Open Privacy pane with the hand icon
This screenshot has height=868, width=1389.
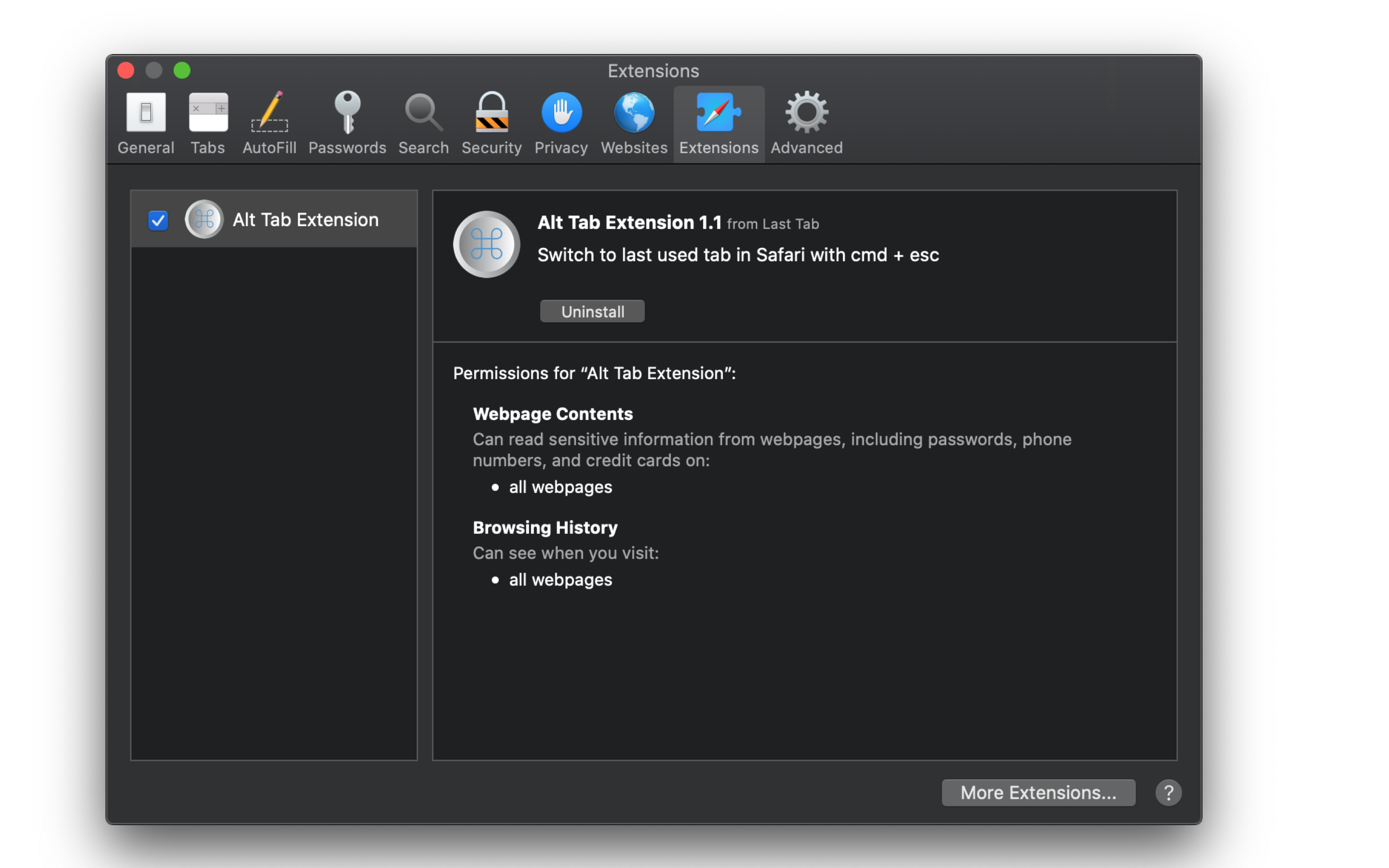(x=561, y=112)
